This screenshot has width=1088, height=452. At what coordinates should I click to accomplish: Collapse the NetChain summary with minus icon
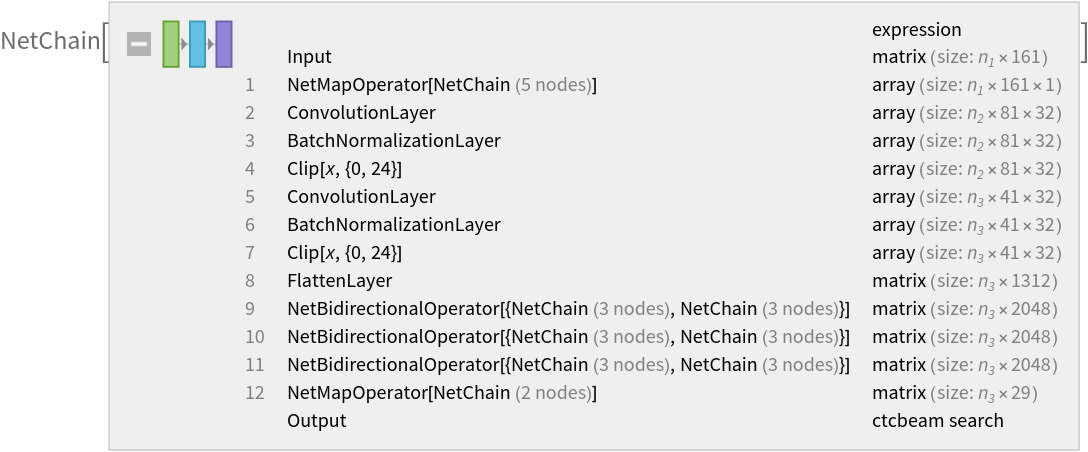(x=139, y=44)
